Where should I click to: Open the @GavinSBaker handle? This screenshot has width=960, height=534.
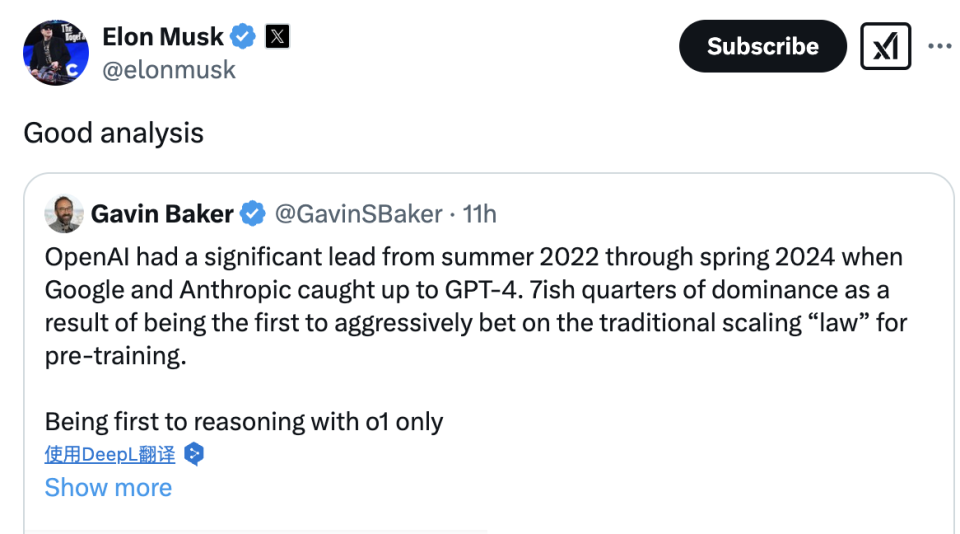click(359, 214)
